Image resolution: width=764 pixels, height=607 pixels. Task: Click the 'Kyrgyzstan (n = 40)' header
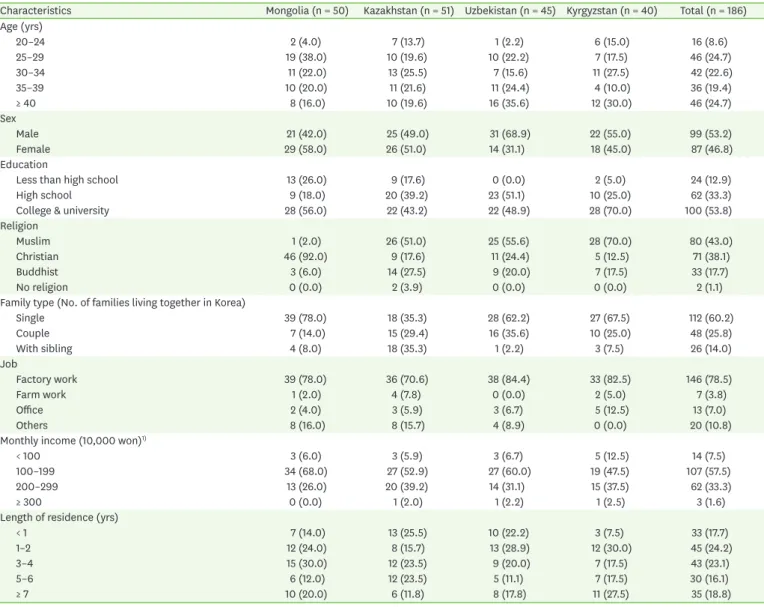611,11
